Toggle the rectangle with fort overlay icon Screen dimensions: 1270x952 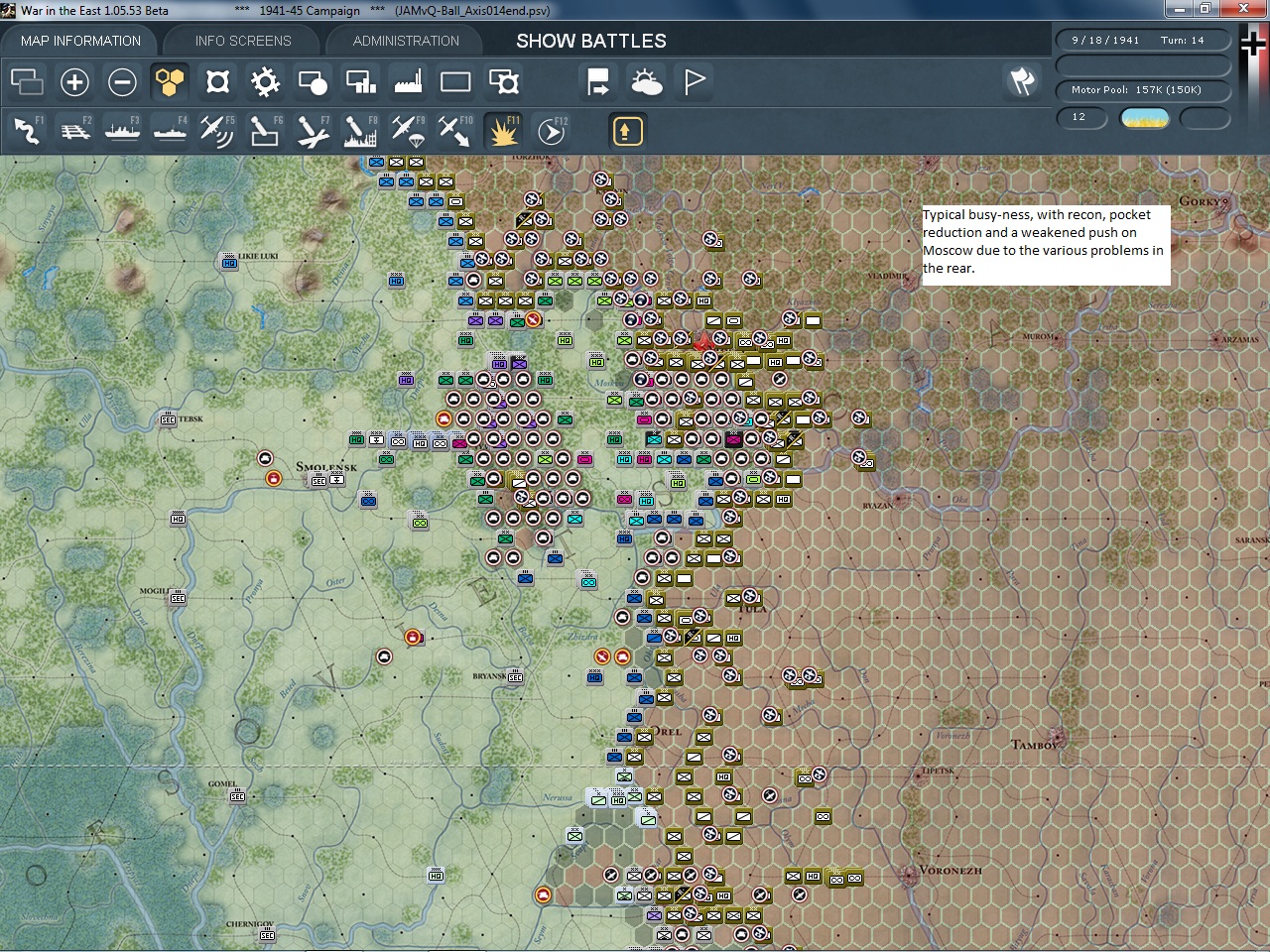503,81
